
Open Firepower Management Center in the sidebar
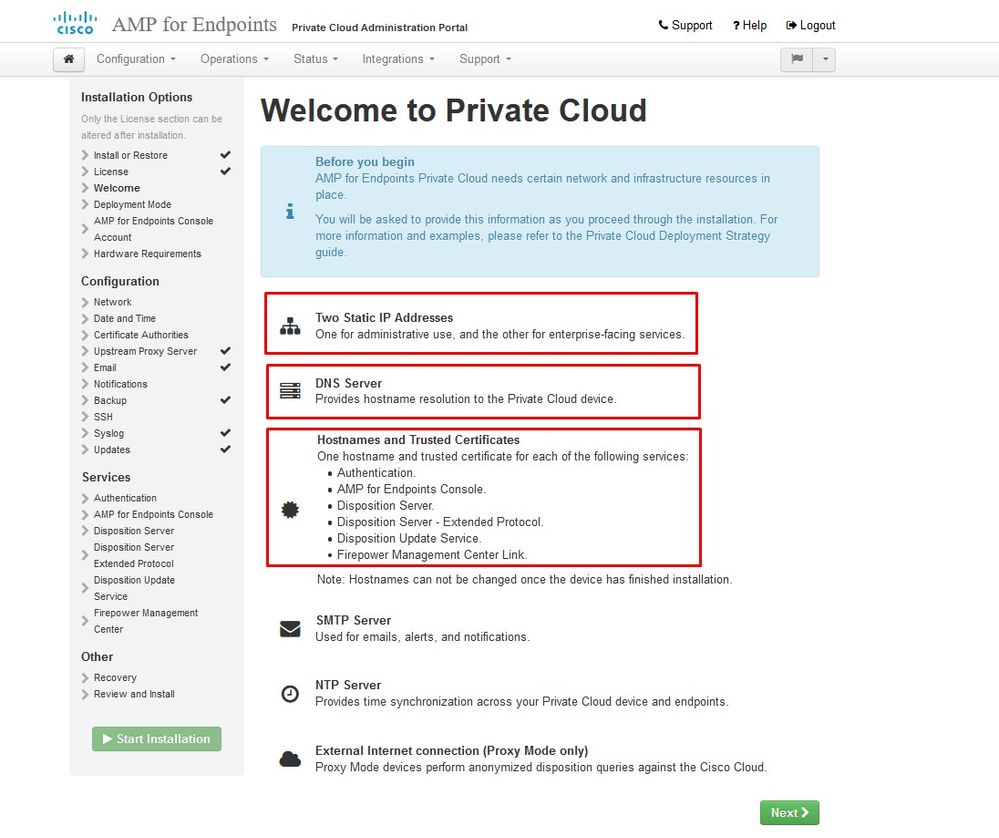coord(146,621)
